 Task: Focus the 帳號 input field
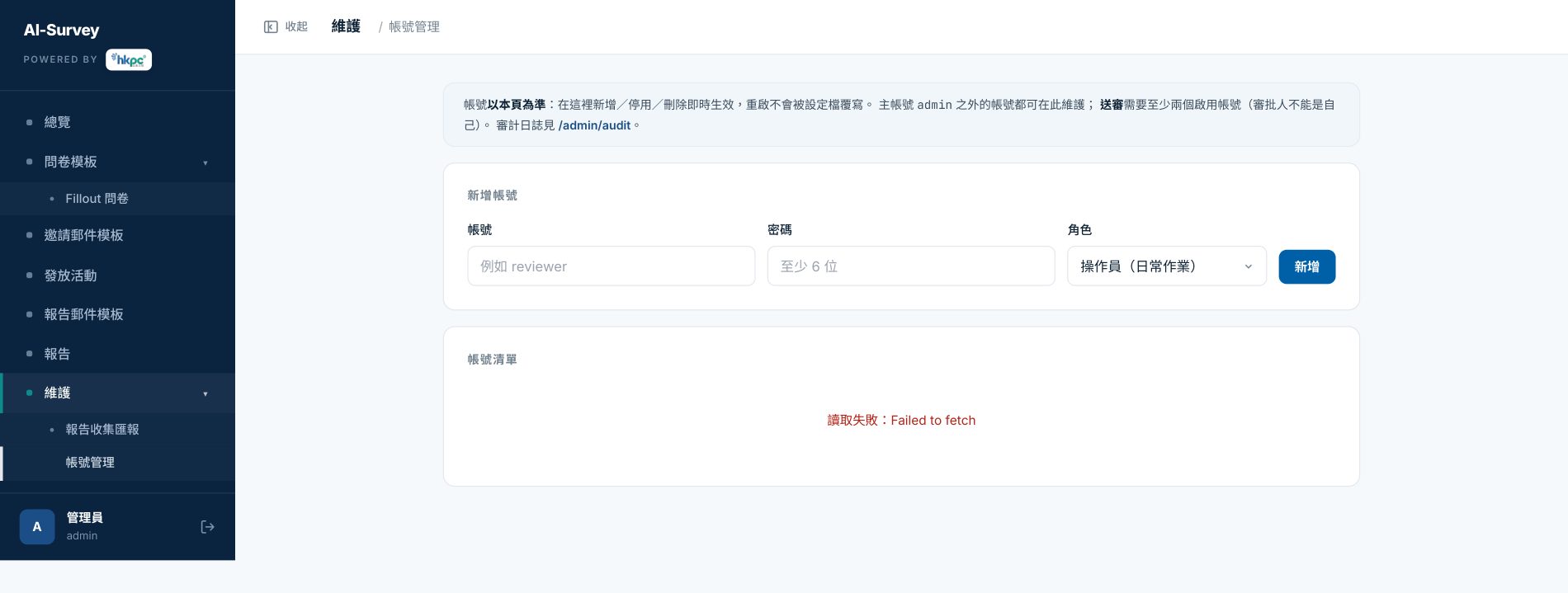click(611, 266)
